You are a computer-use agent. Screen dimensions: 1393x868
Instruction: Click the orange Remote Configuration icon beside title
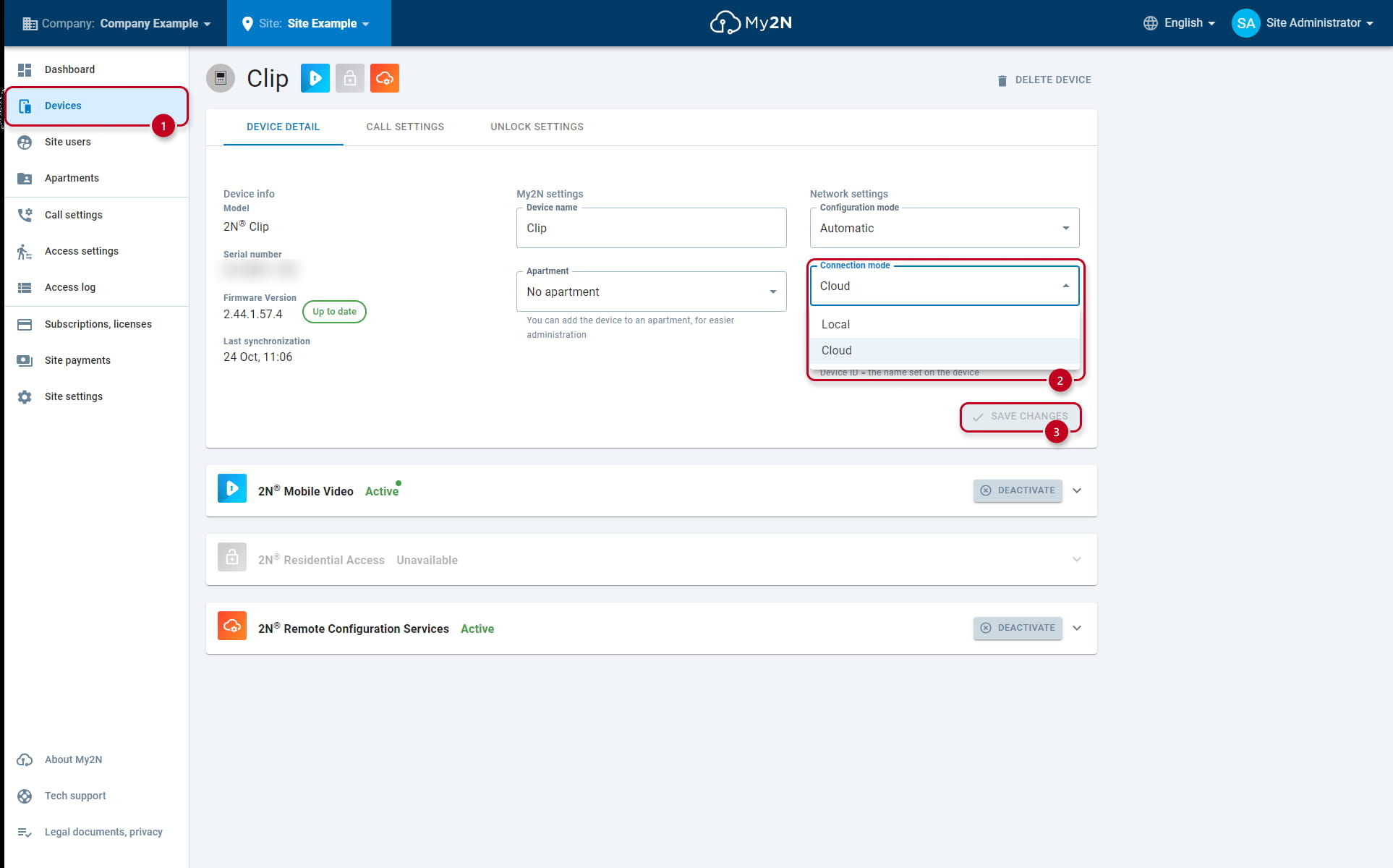[385, 78]
